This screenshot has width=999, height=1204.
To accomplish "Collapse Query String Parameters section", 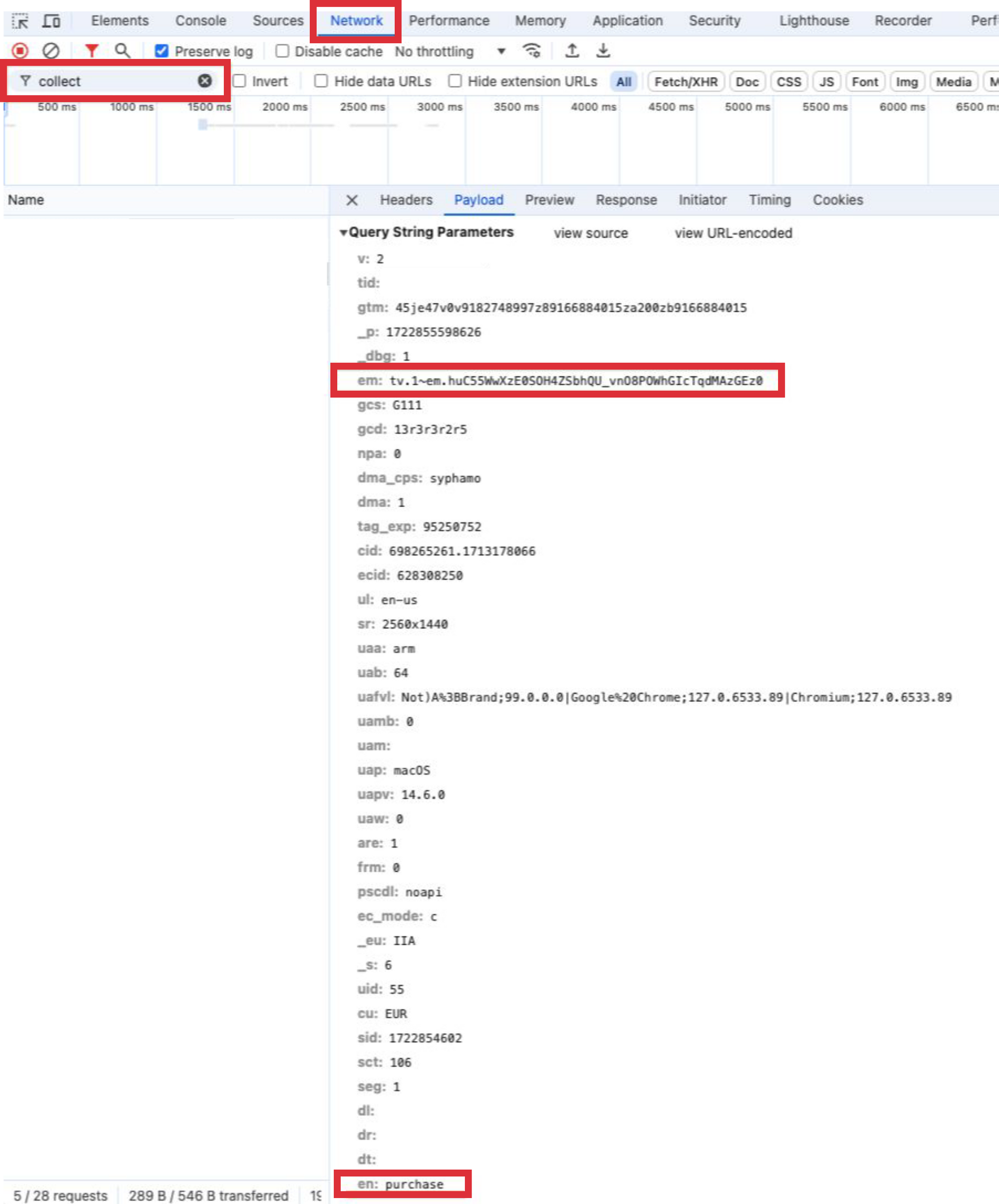I will 344,232.
